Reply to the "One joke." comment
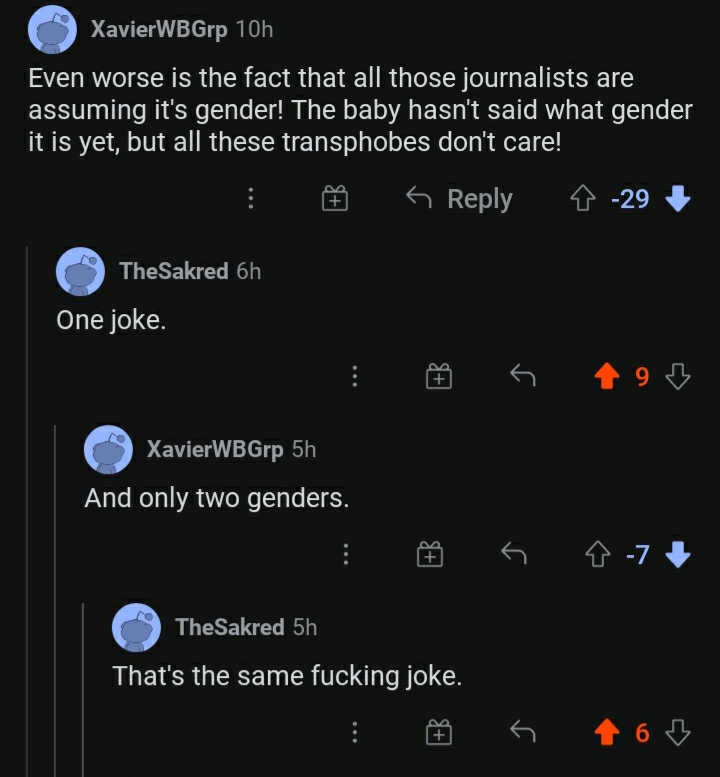The width and height of the screenshot is (720, 777). pyautogui.click(x=523, y=376)
